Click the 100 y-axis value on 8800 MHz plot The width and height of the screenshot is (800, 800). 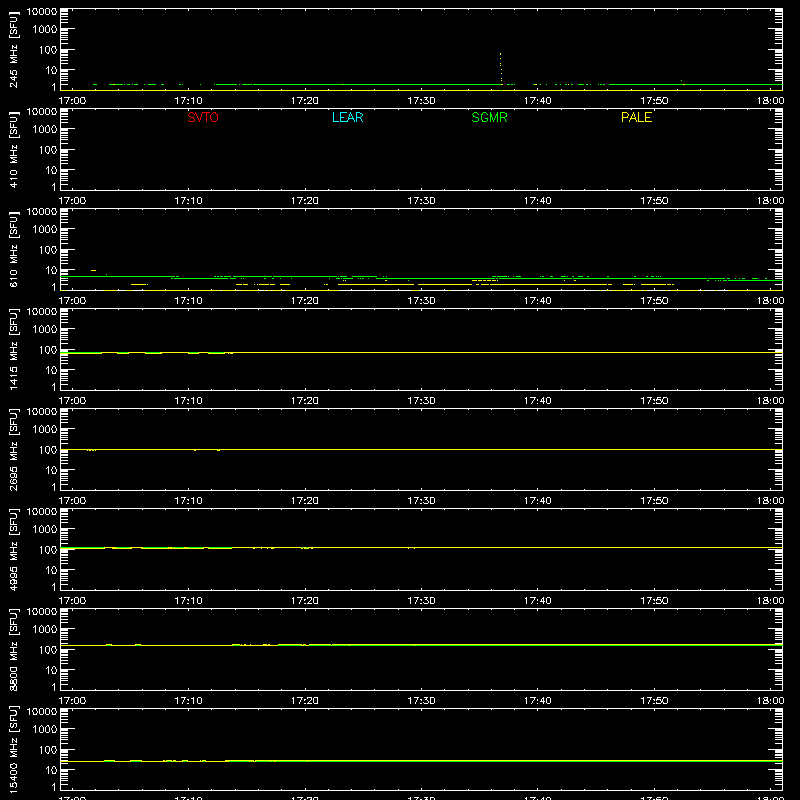click(x=48, y=650)
